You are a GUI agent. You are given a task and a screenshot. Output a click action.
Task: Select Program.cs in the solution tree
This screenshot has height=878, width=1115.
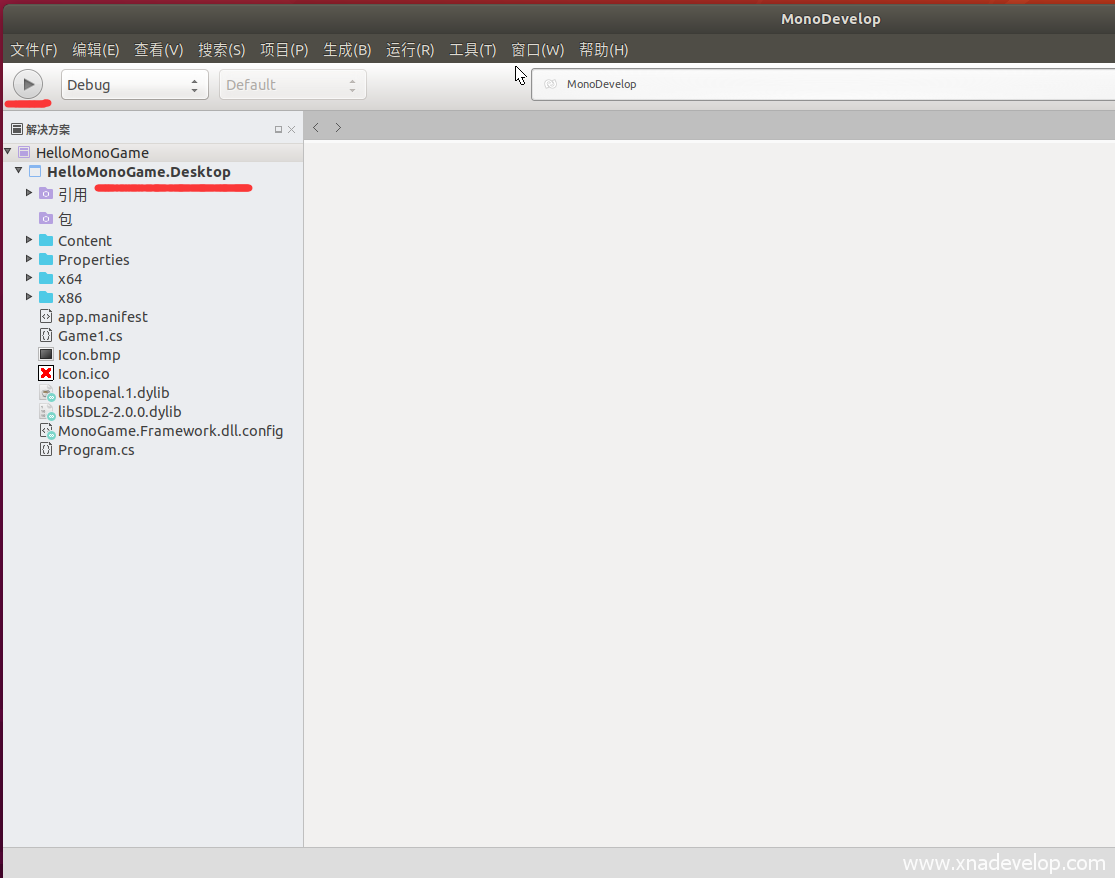coord(96,450)
